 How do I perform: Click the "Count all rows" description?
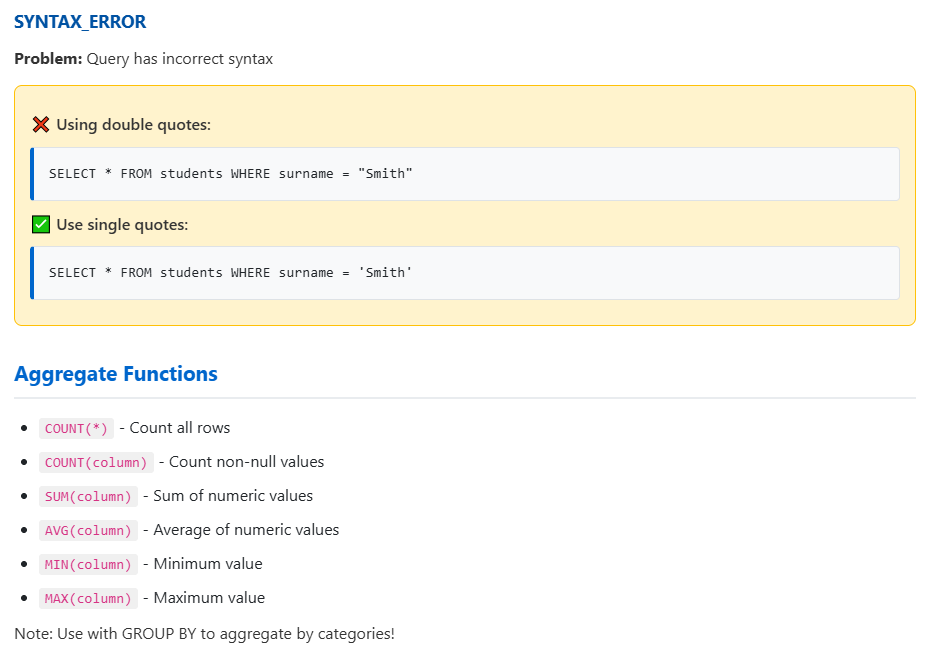180,428
